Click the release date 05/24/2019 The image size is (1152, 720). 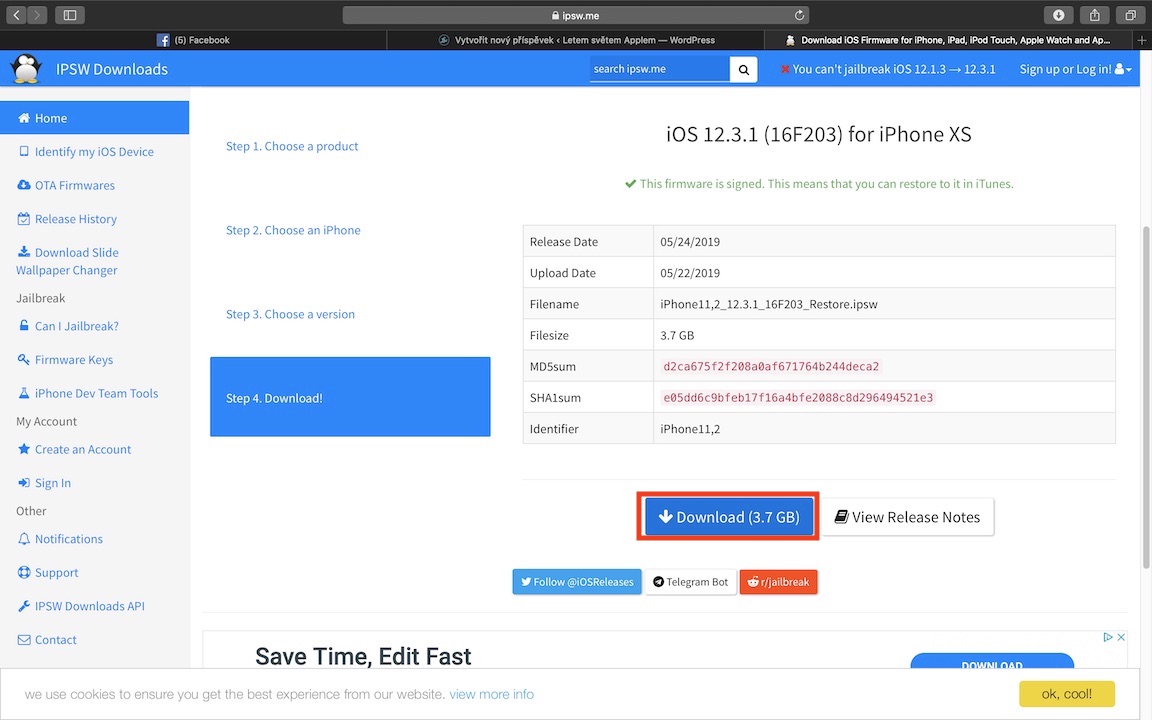[x=690, y=242]
